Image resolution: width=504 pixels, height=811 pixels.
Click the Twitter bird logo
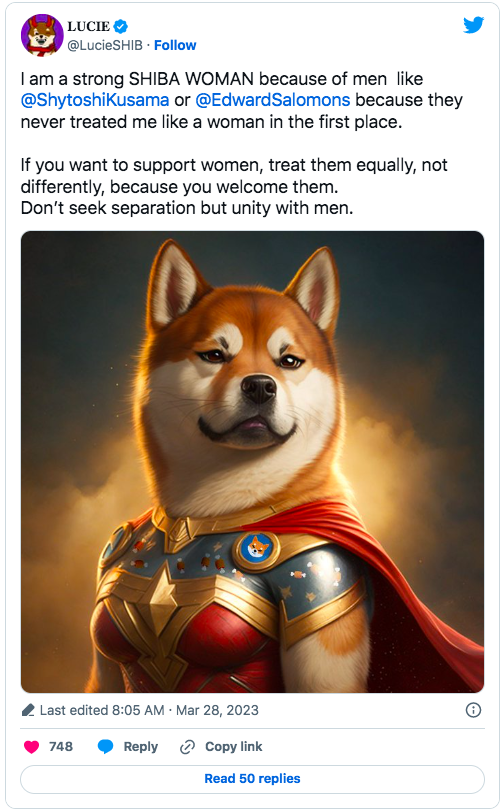473,24
